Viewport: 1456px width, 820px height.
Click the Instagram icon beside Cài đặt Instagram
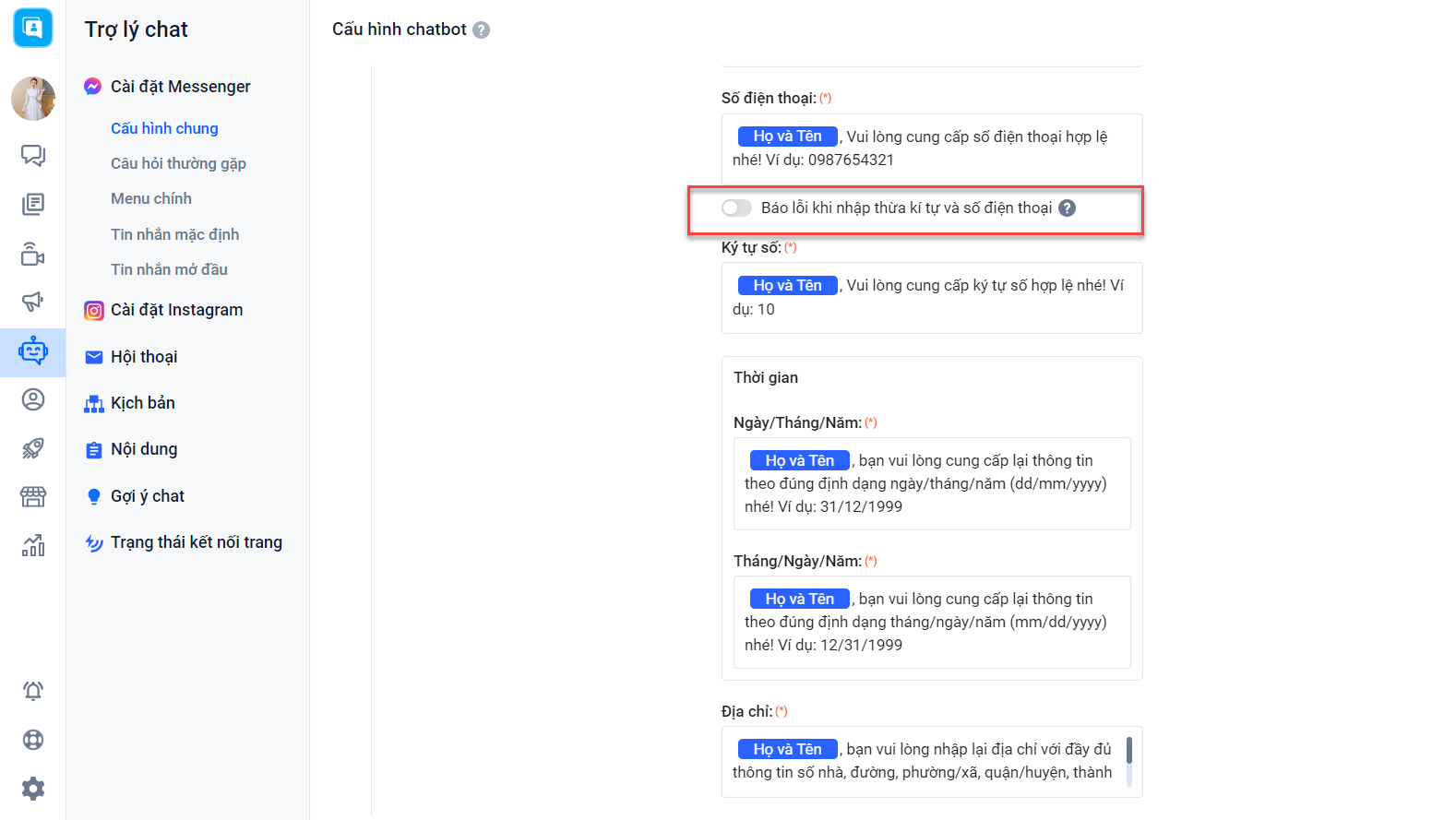click(94, 311)
